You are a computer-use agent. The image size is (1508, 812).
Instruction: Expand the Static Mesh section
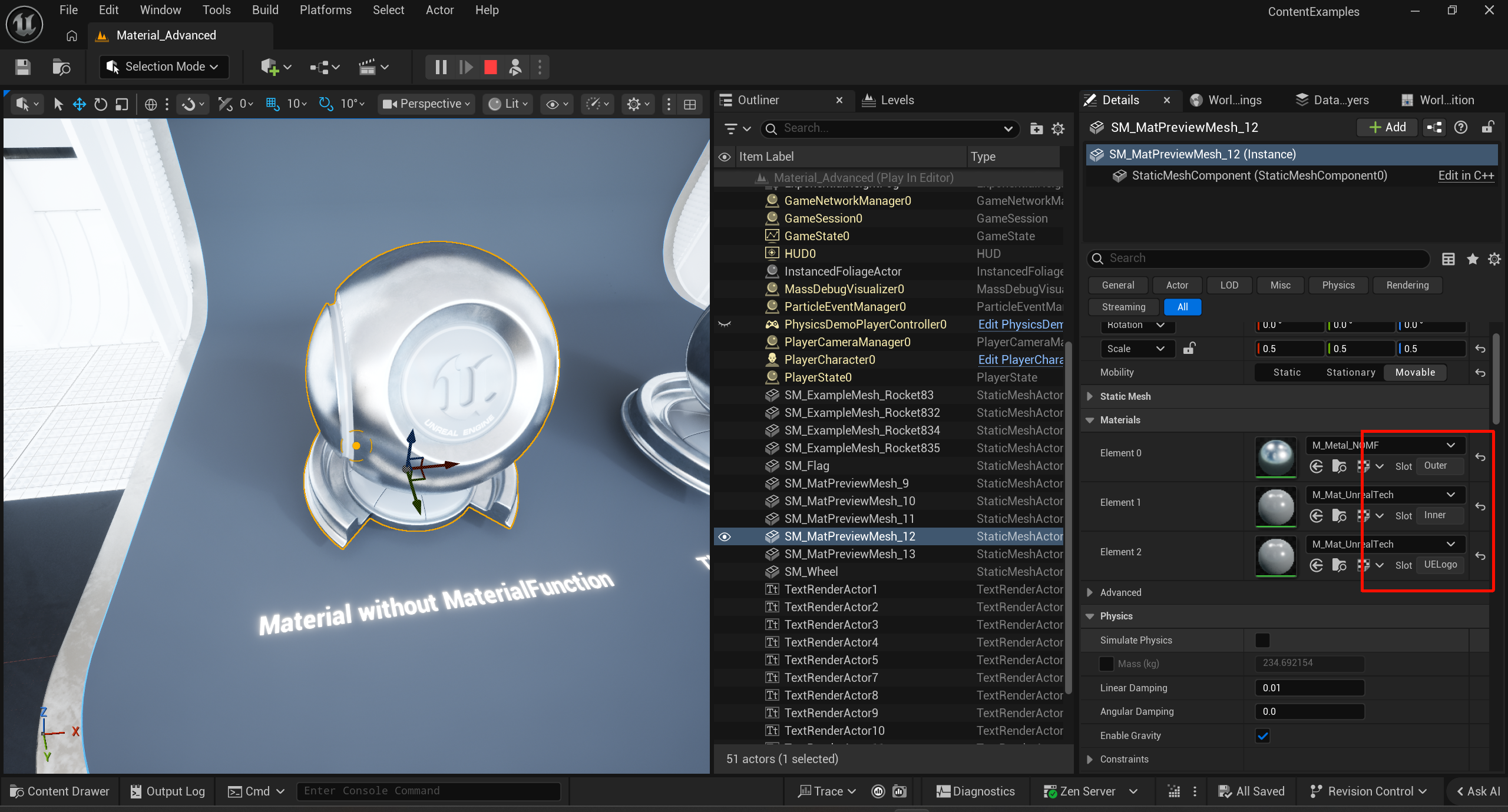tap(1090, 396)
